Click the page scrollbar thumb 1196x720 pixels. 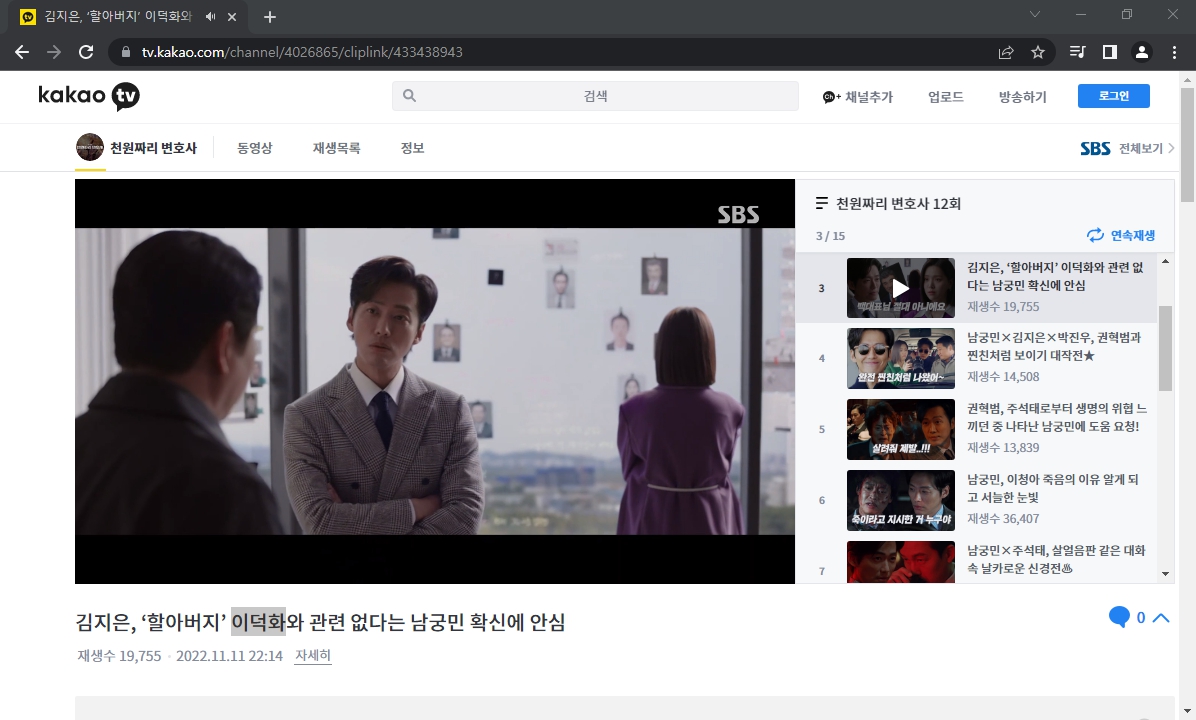pyautogui.click(x=1188, y=144)
